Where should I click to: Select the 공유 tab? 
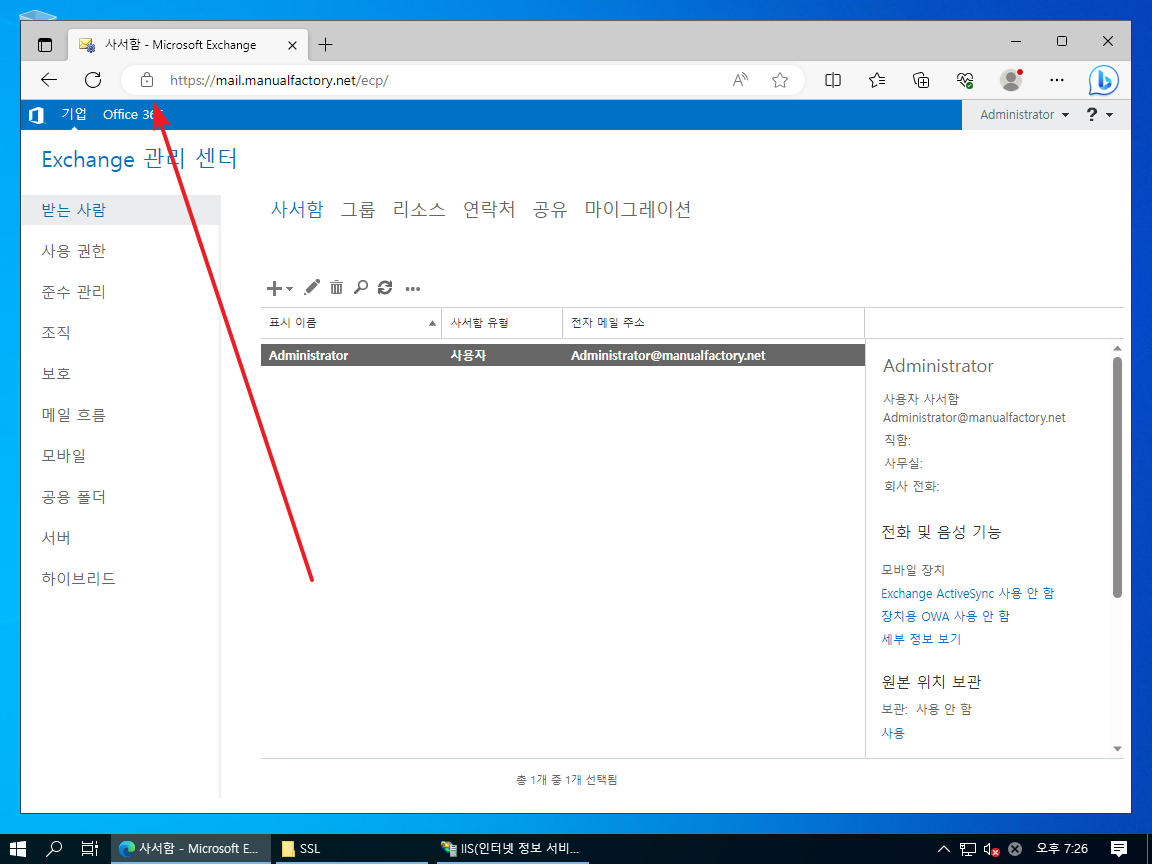pos(550,209)
